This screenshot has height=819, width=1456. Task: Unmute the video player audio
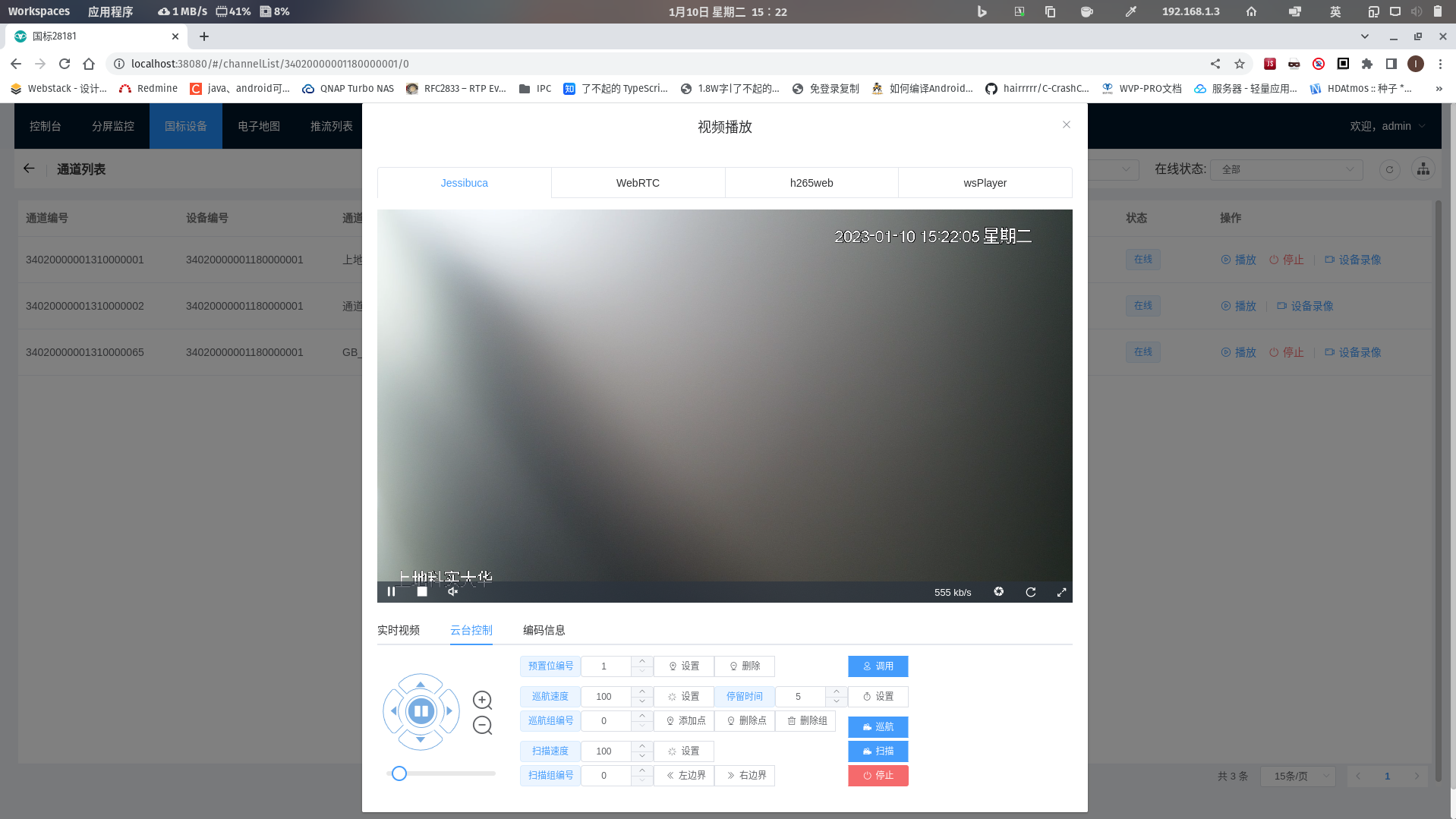coord(452,592)
